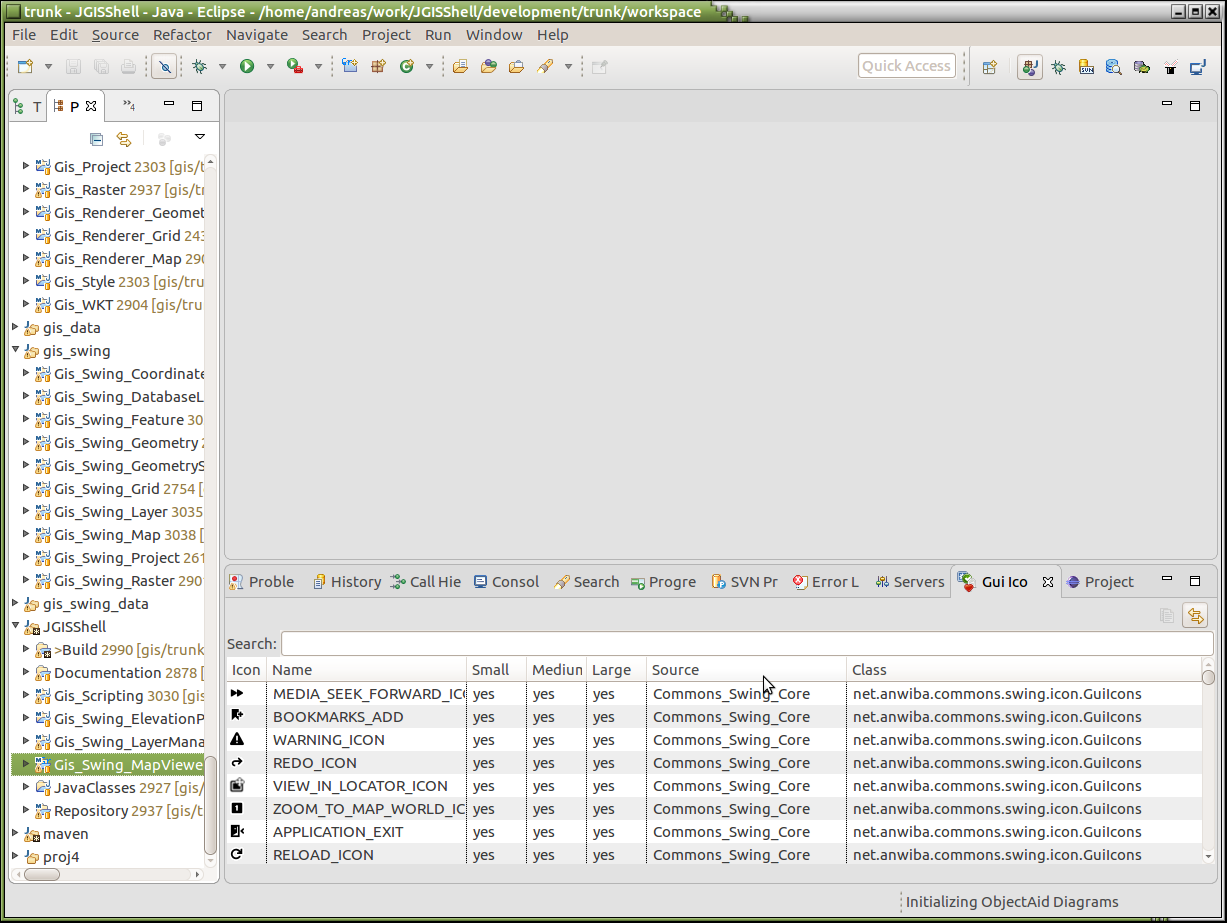This screenshot has width=1227, height=923.
Task: Show the hidden tabs list chevron
Action: tap(129, 105)
